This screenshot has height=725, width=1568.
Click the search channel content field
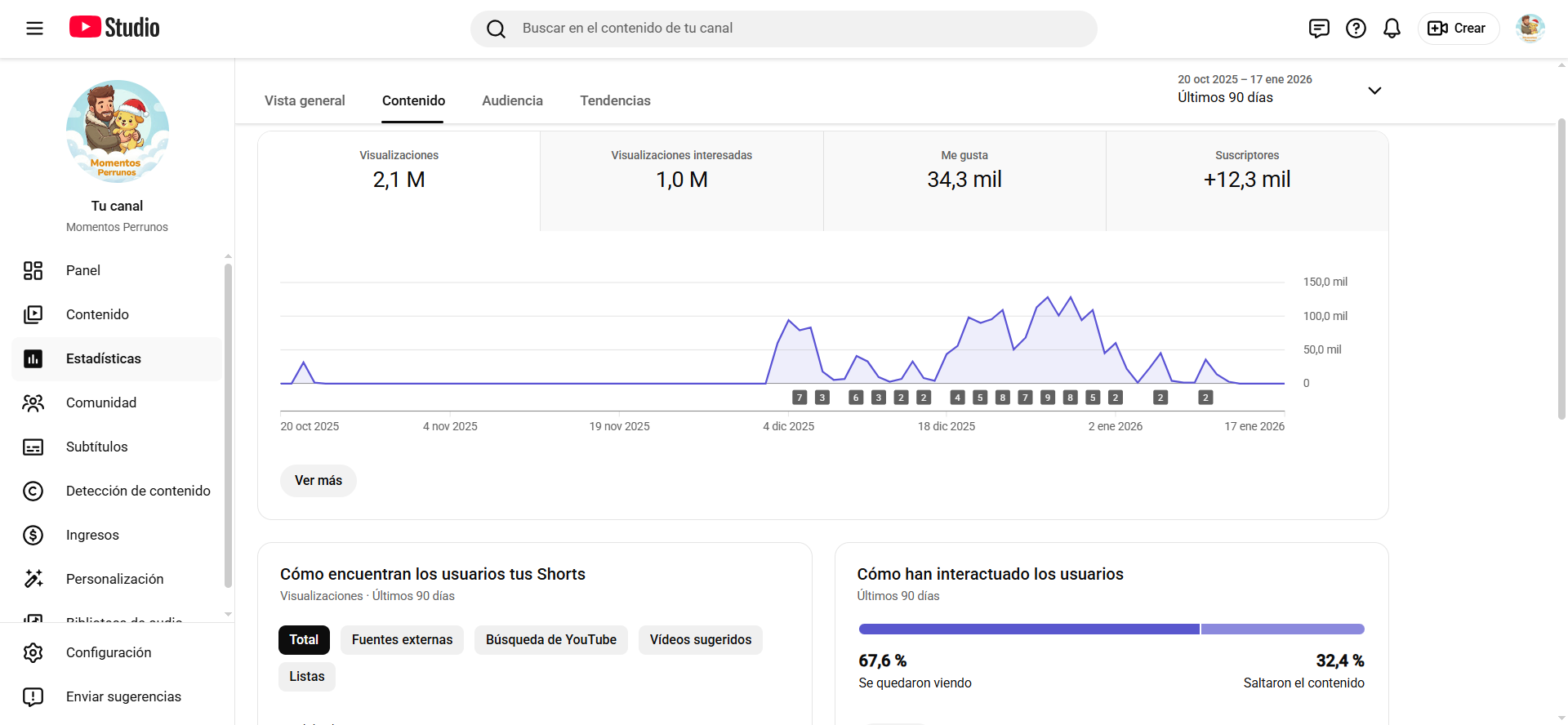[x=784, y=29]
